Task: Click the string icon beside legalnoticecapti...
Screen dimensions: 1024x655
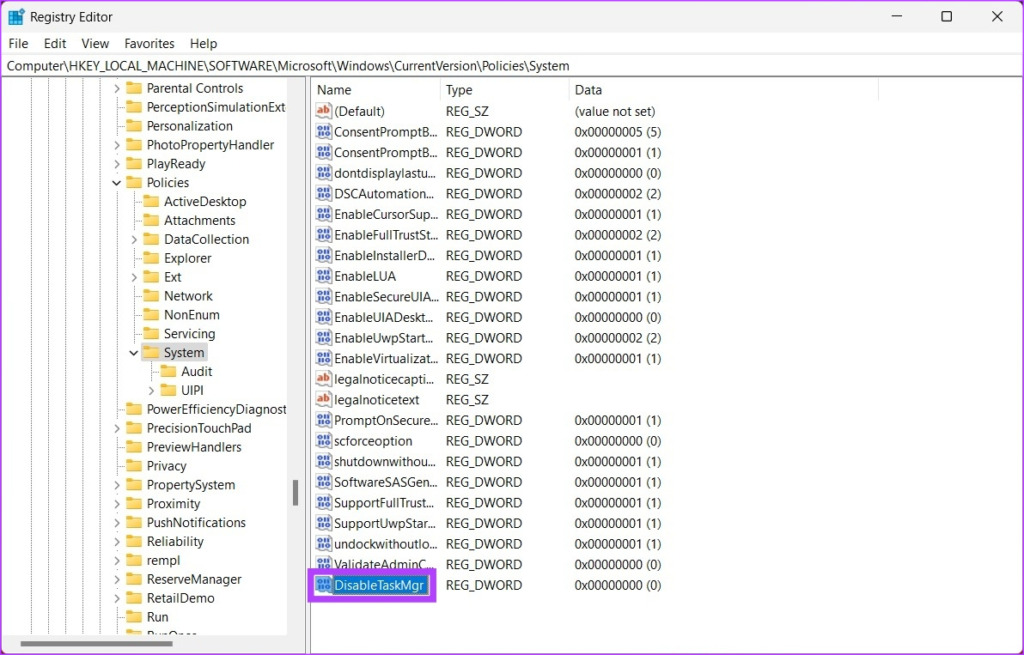Action: [323, 379]
